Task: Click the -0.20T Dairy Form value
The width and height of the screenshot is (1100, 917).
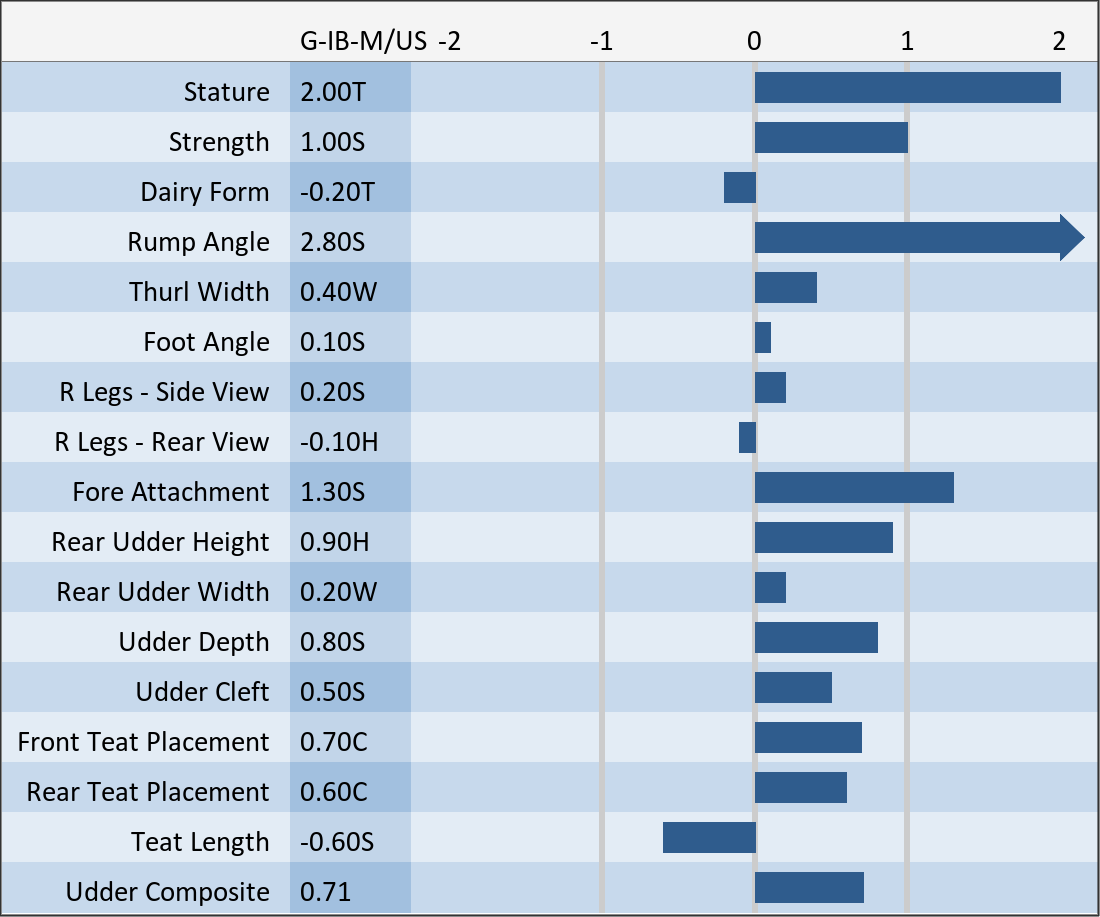Action: click(337, 192)
